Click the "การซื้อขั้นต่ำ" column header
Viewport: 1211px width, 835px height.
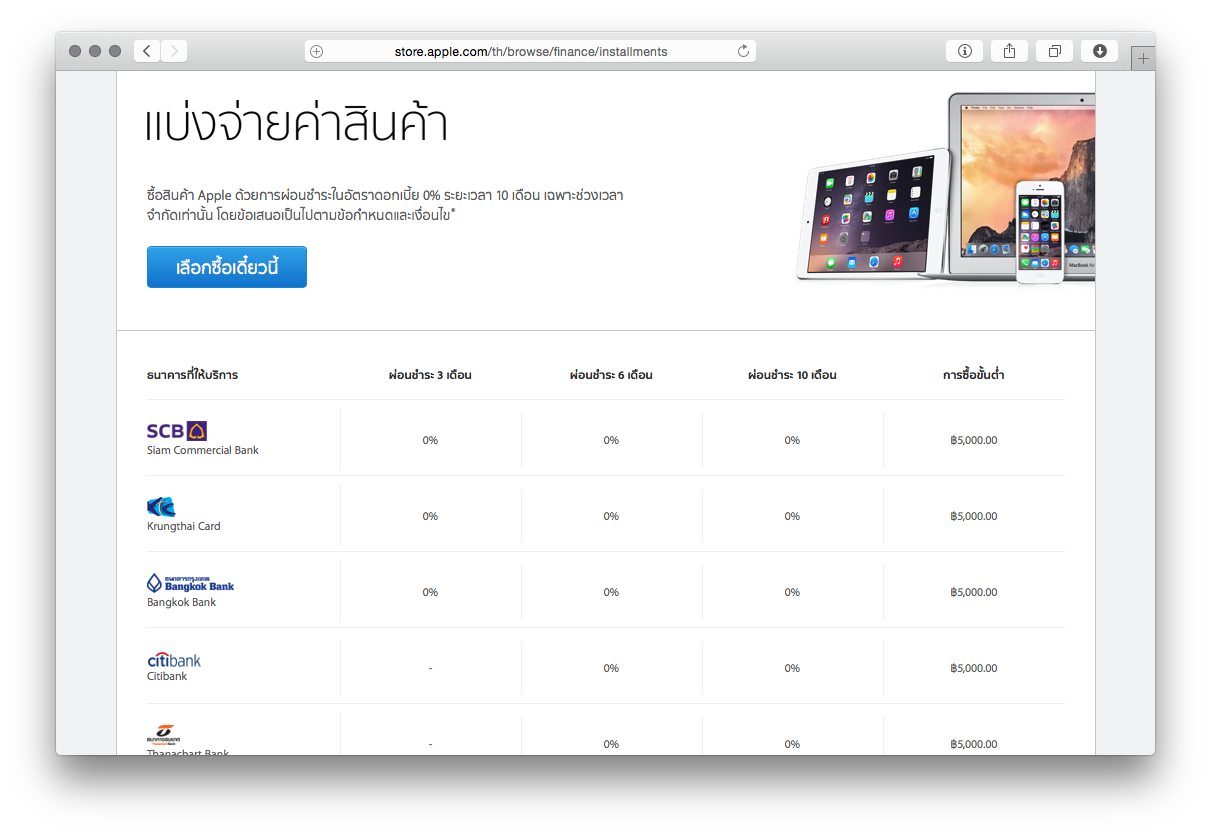[x=974, y=375]
